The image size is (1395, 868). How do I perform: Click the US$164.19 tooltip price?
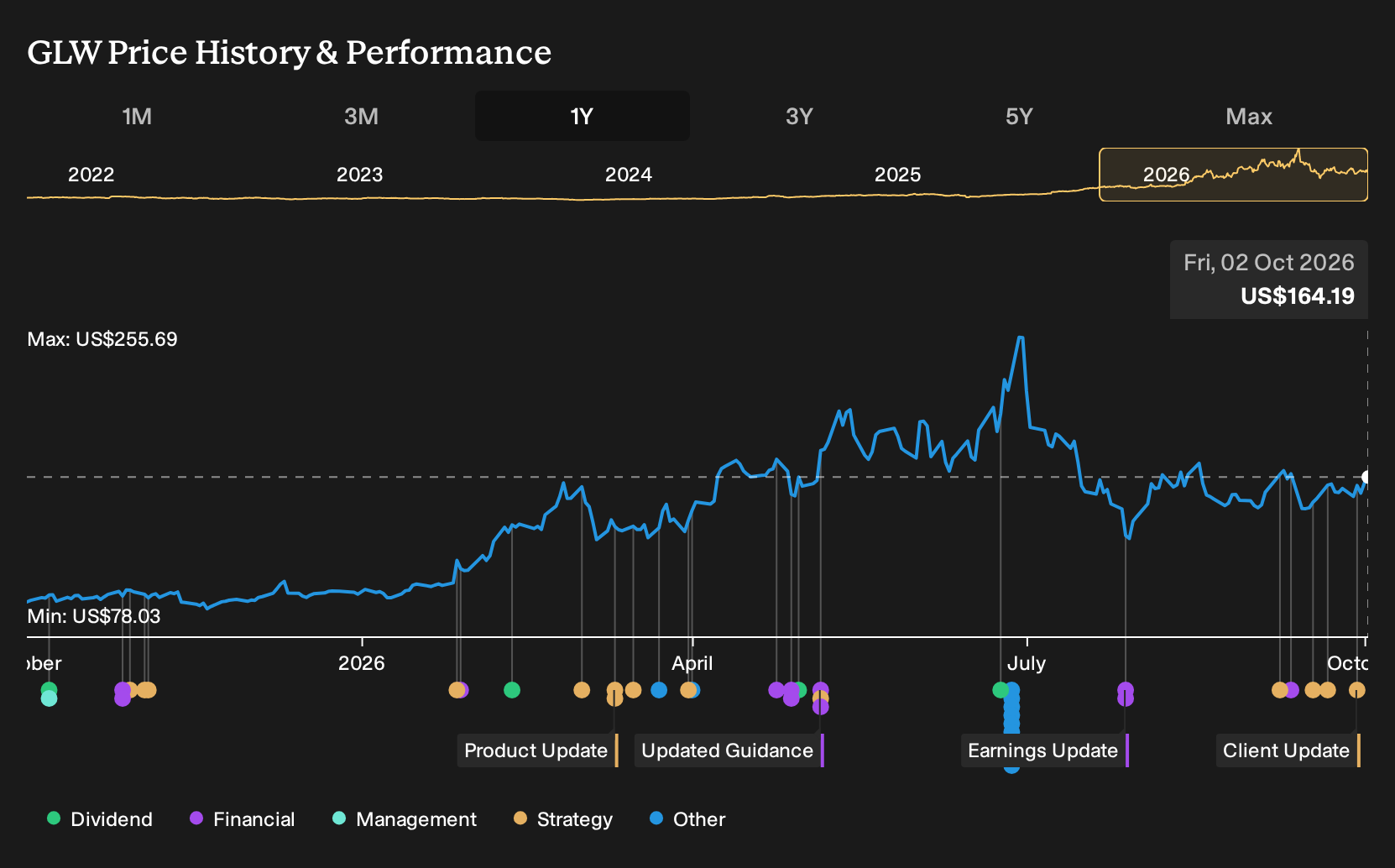(x=1298, y=295)
